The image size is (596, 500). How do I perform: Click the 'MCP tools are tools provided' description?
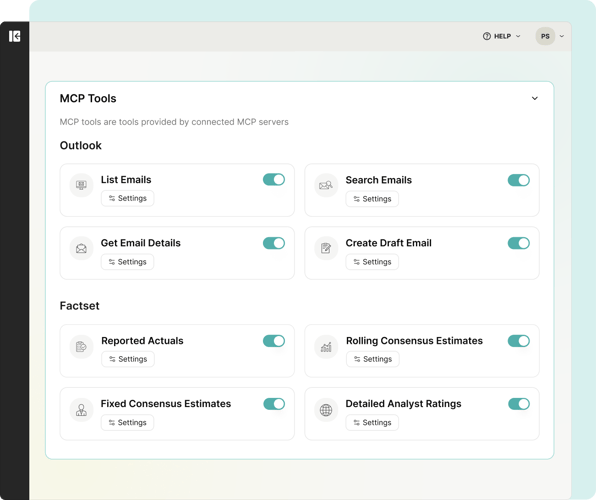[174, 122]
